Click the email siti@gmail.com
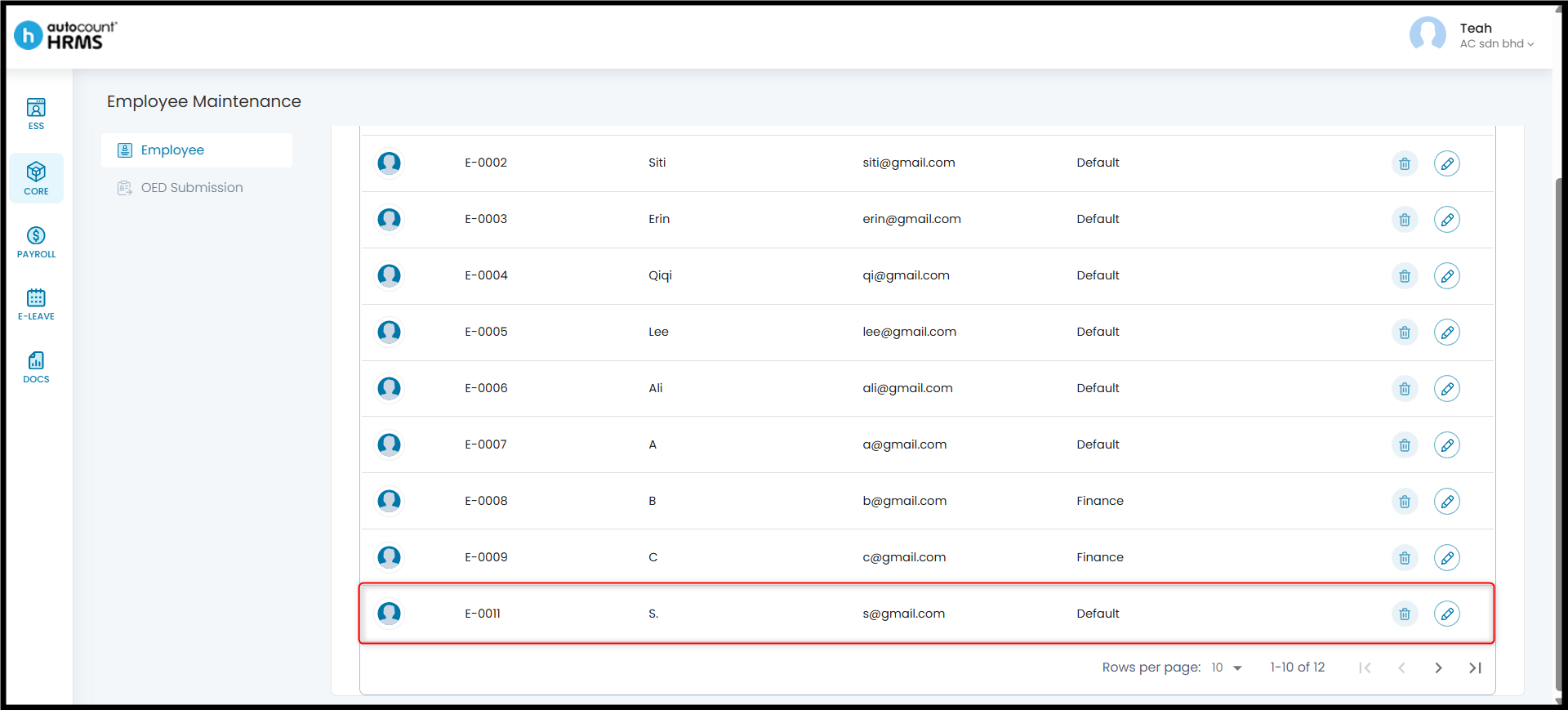This screenshot has height=710, width=1568. coord(909,163)
